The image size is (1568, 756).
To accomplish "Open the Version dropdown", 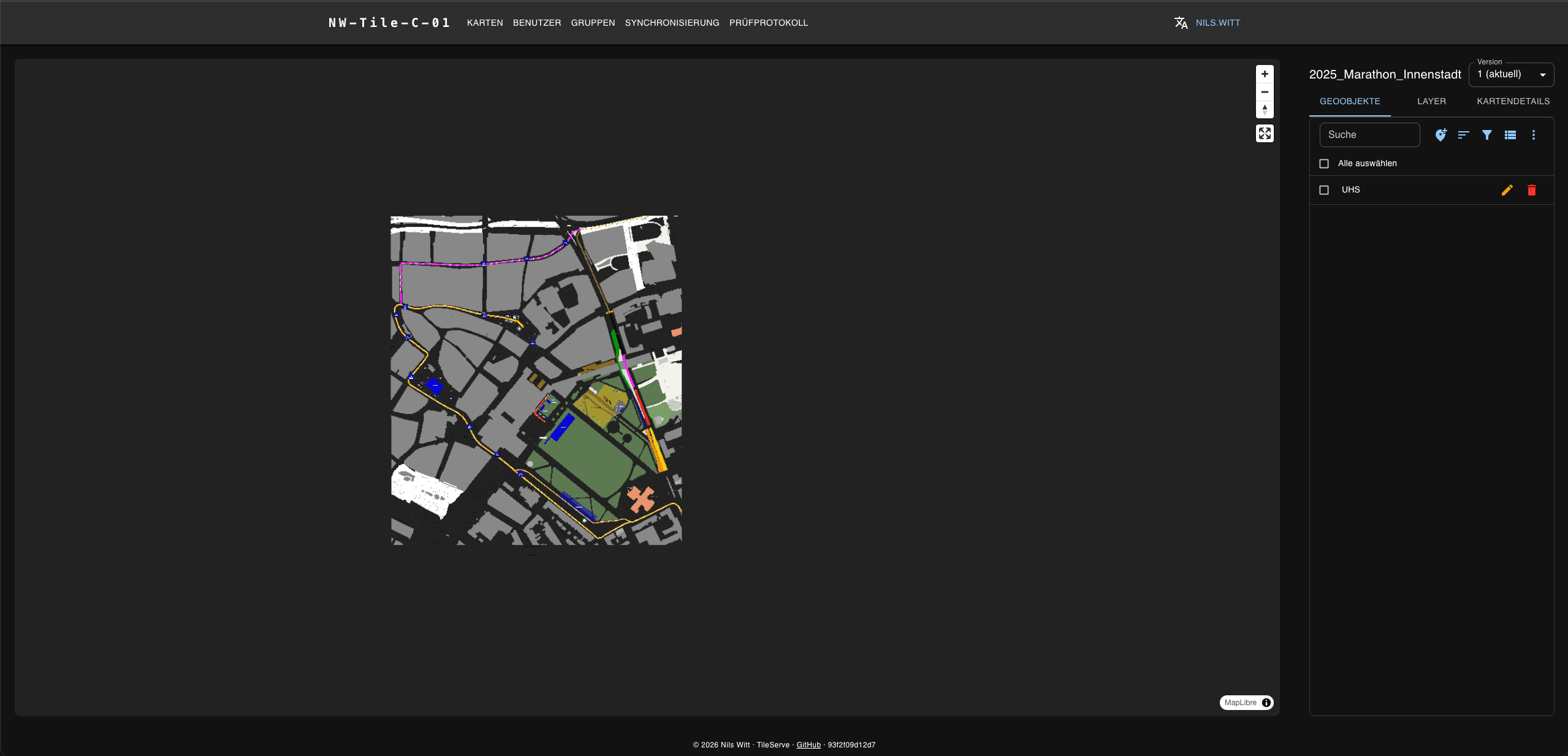I will click(x=1511, y=75).
